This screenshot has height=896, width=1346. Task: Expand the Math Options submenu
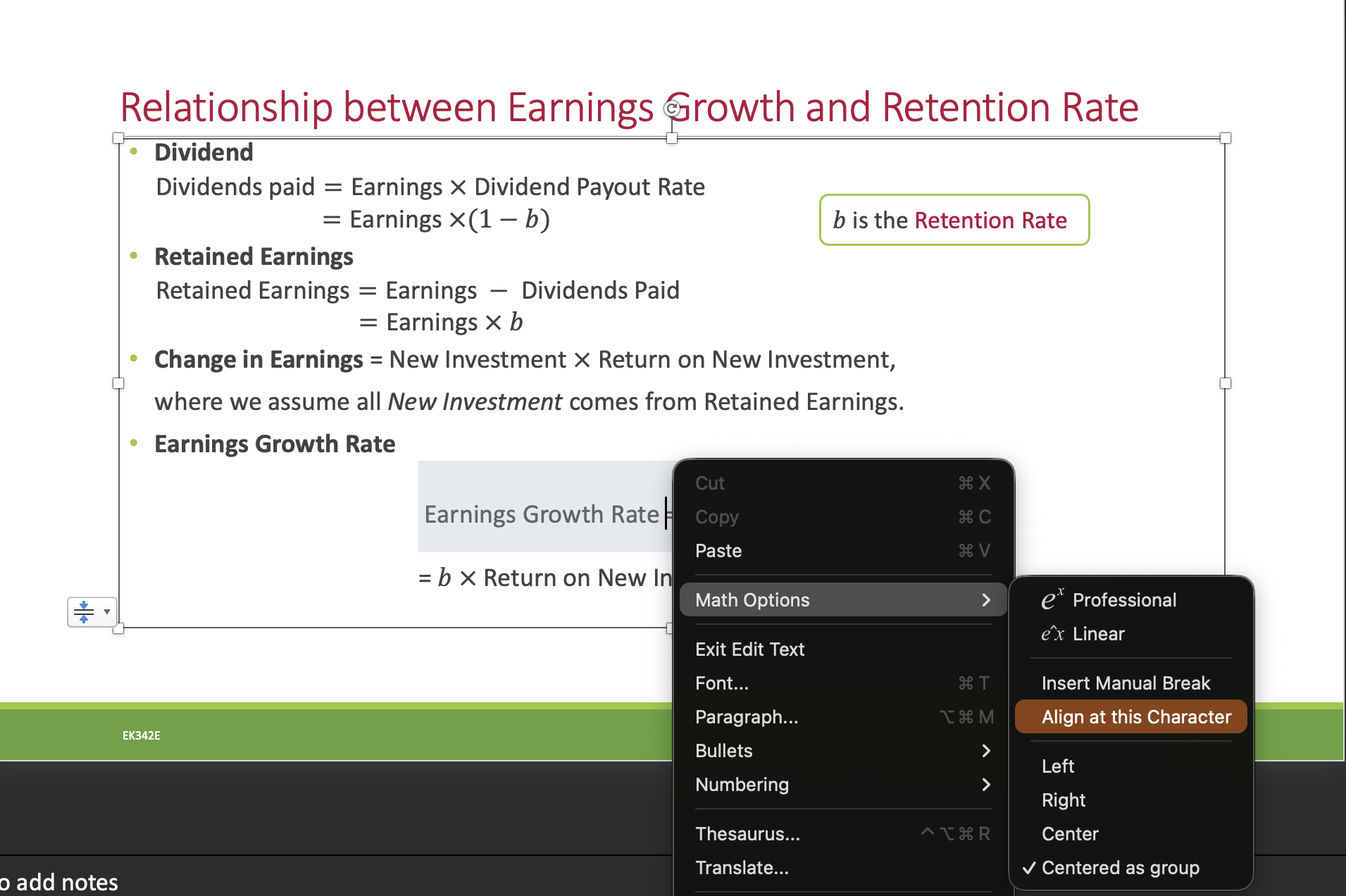click(x=843, y=599)
